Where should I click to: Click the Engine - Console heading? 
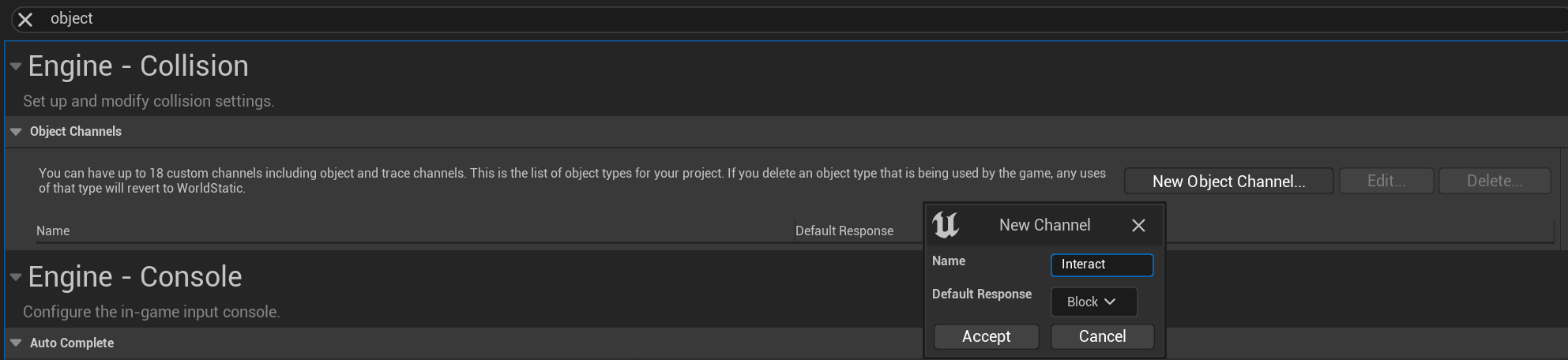coord(135,277)
